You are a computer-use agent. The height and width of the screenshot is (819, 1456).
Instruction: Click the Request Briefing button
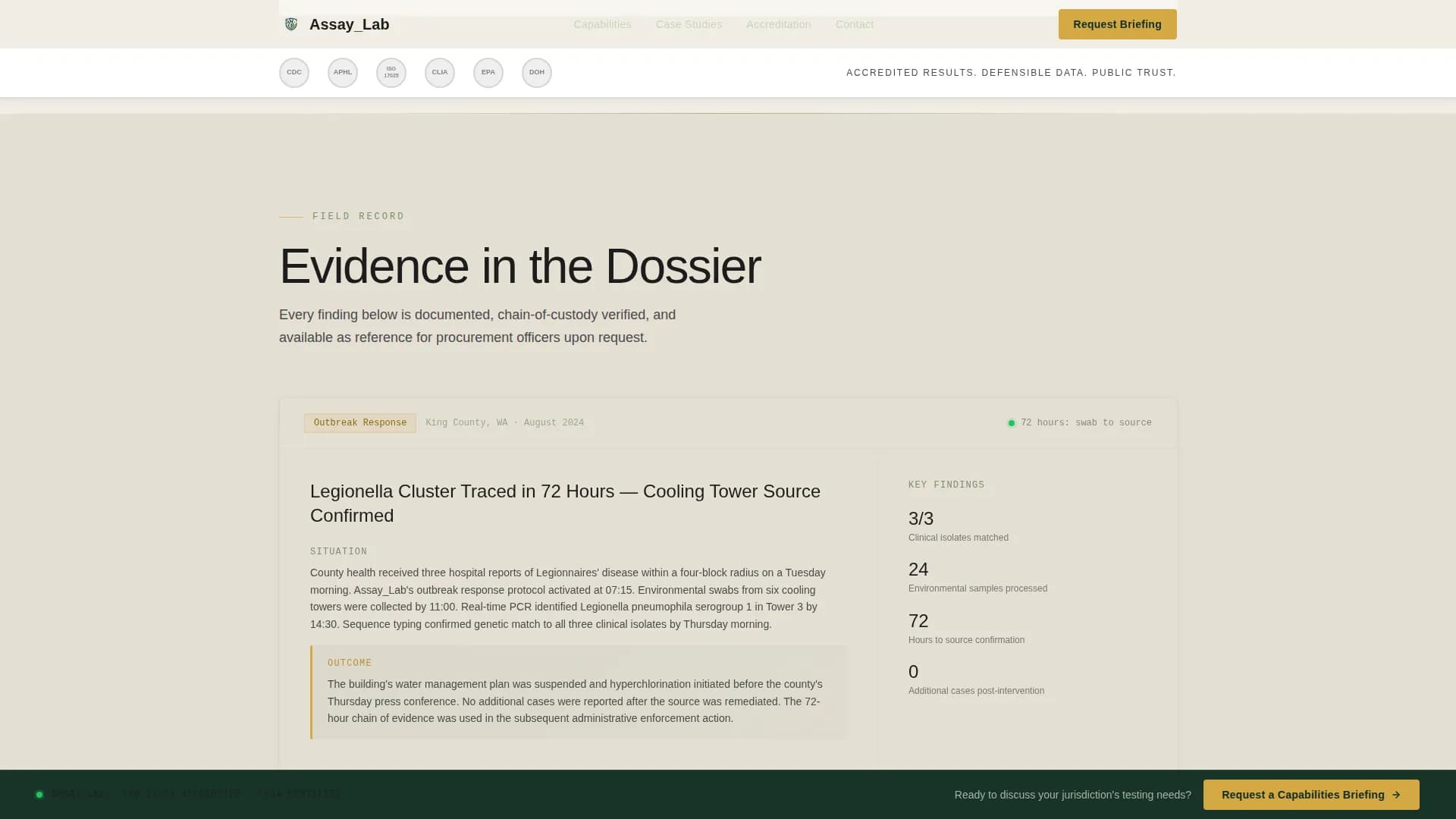pos(1117,24)
